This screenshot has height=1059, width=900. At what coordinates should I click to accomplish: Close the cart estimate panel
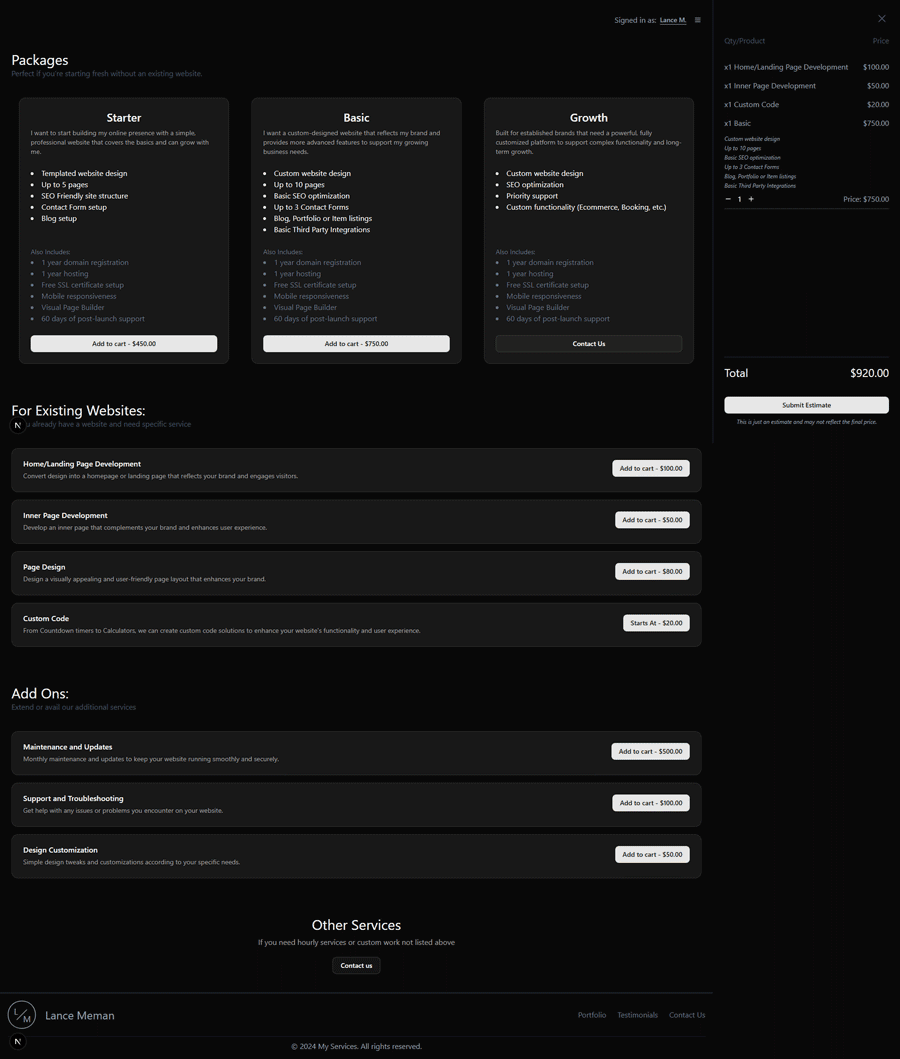coord(881,19)
